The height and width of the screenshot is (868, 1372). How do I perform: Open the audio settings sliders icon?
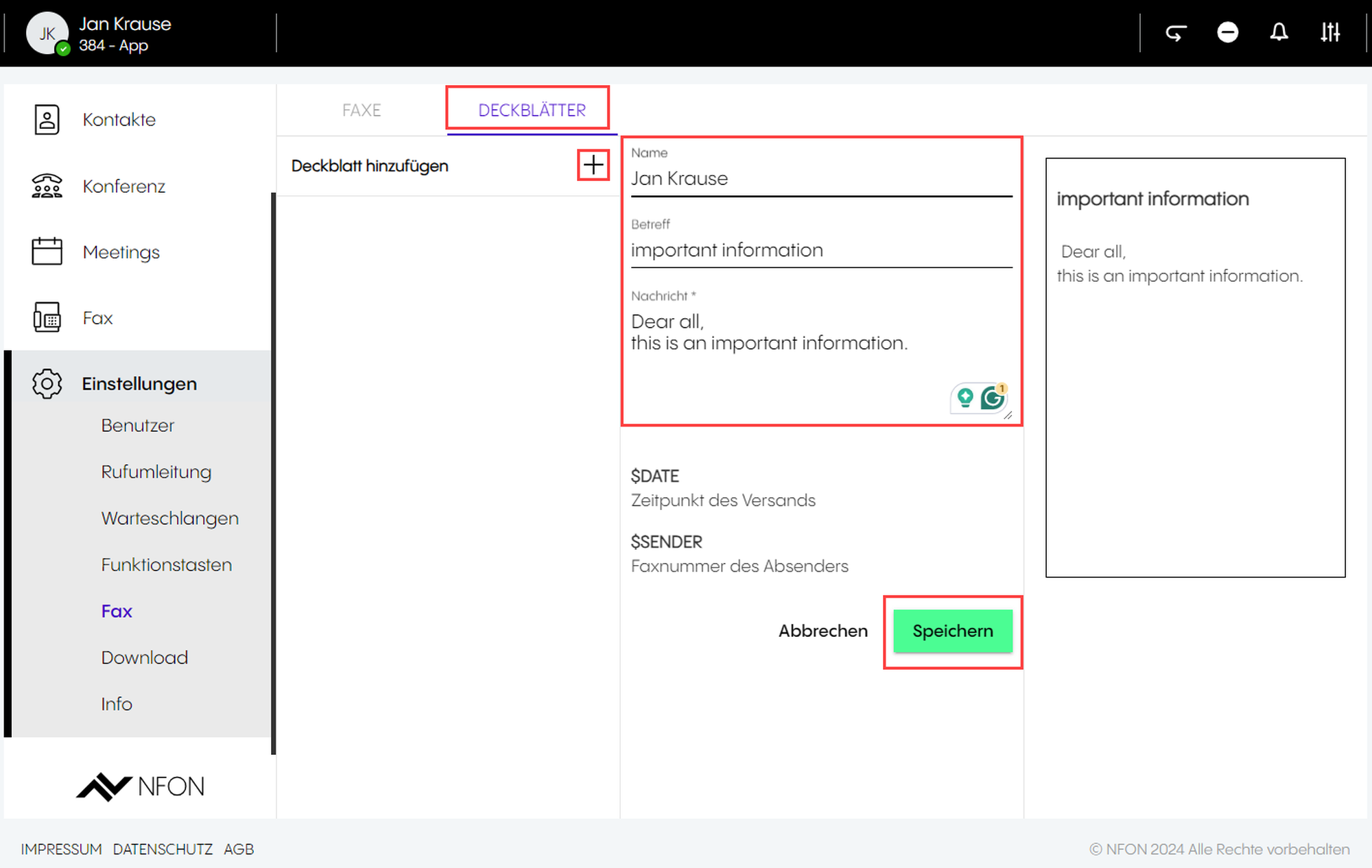point(1330,32)
